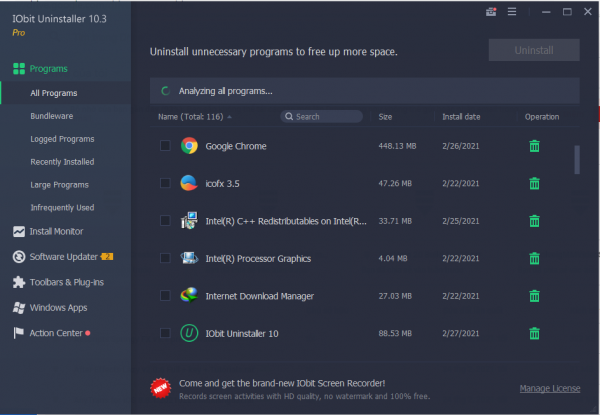Delete Intel(R) C++ Redistributables using trash icon

[535, 221]
